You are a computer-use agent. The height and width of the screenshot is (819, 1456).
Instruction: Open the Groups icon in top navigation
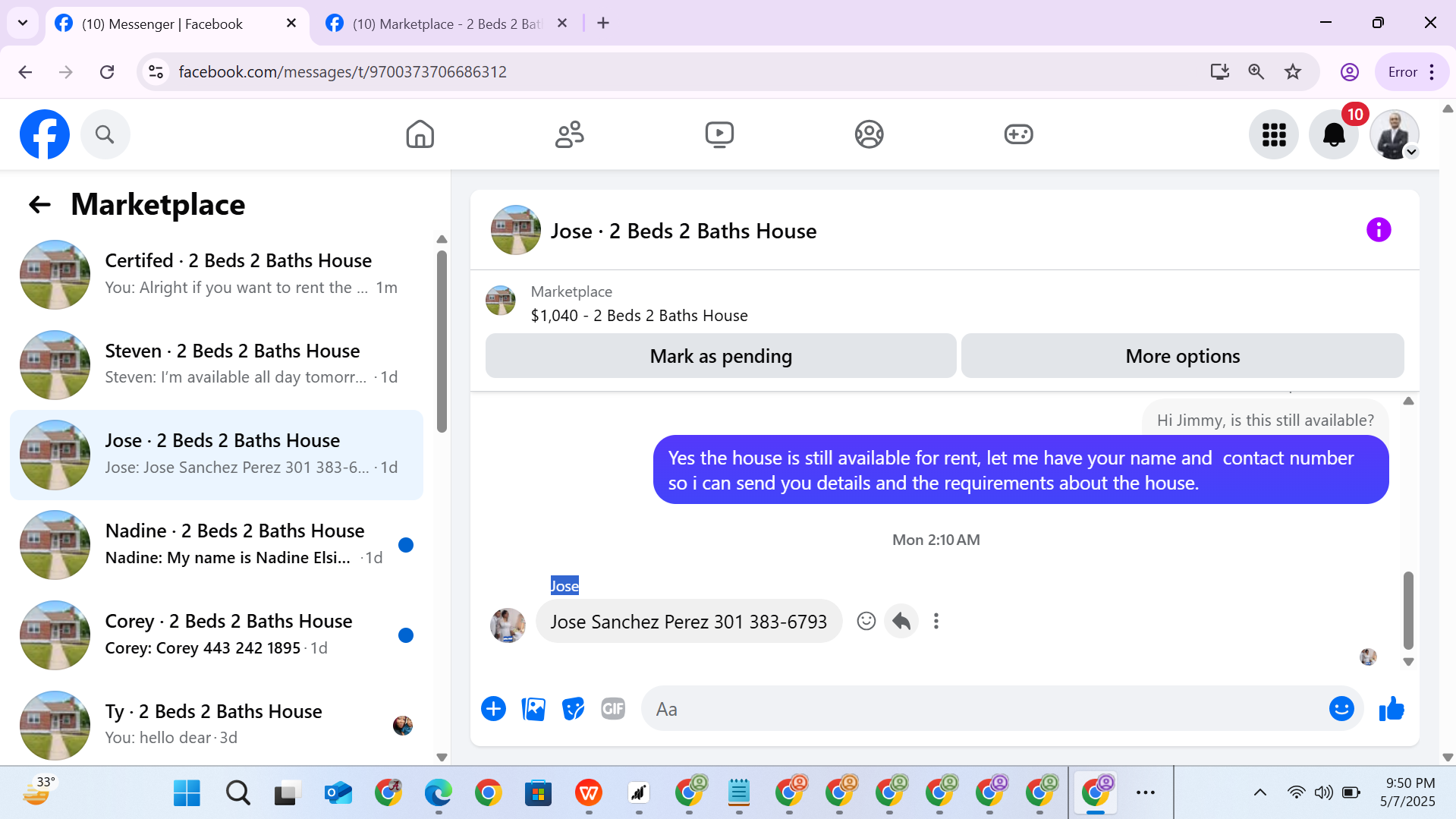869,134
